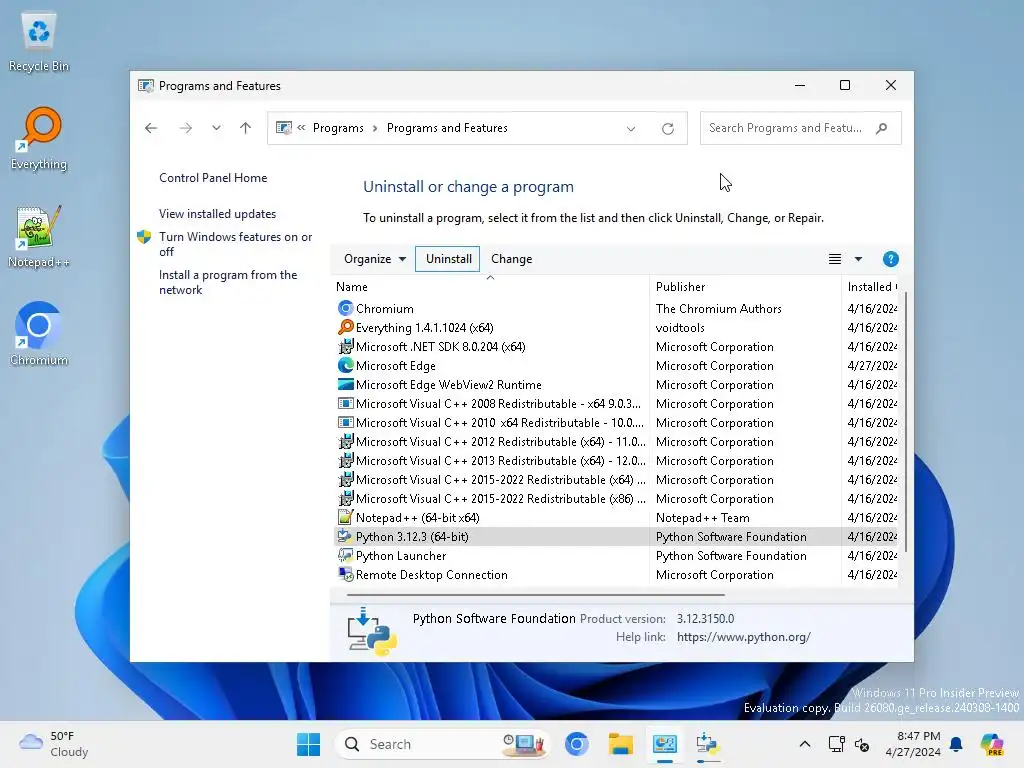Select the Everything desktop shortcut
The height and width of the screenshot is (768, 1024).
(39, 138)
